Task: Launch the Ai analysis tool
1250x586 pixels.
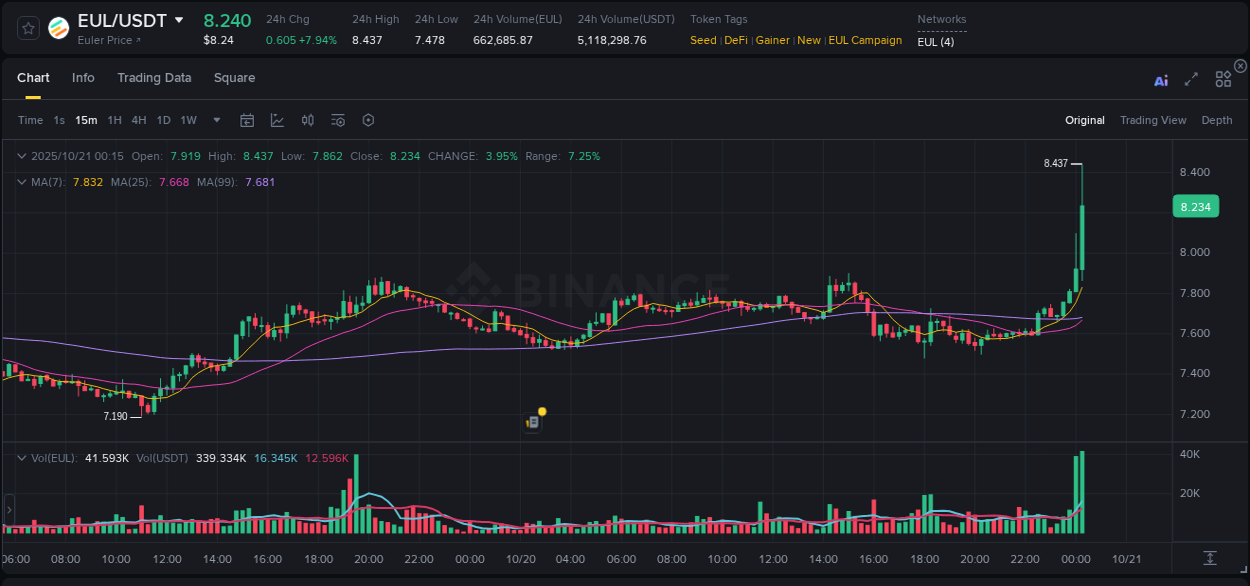Action: click(1161, 80)
